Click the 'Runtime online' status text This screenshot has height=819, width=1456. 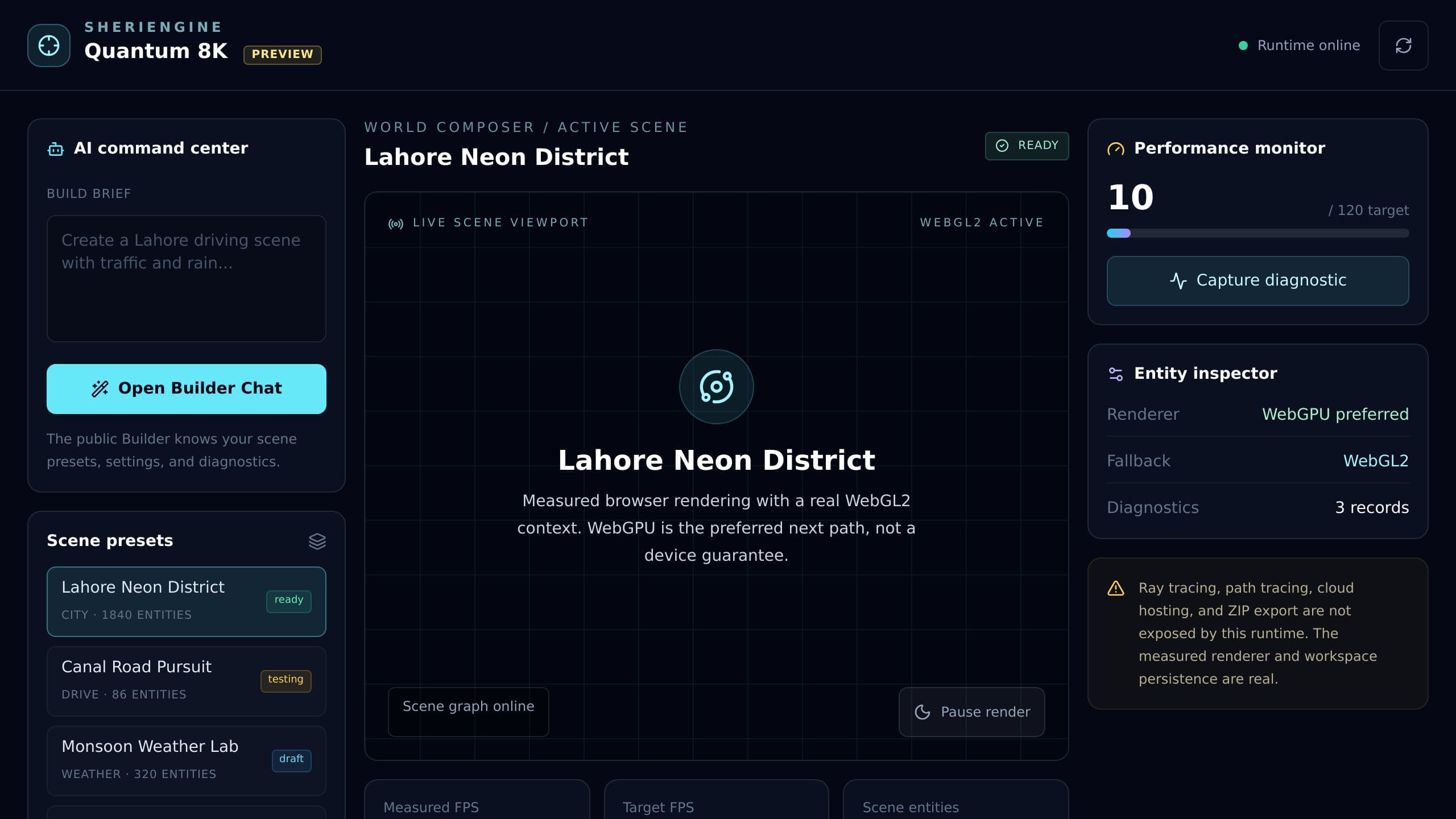[1309, 45]
